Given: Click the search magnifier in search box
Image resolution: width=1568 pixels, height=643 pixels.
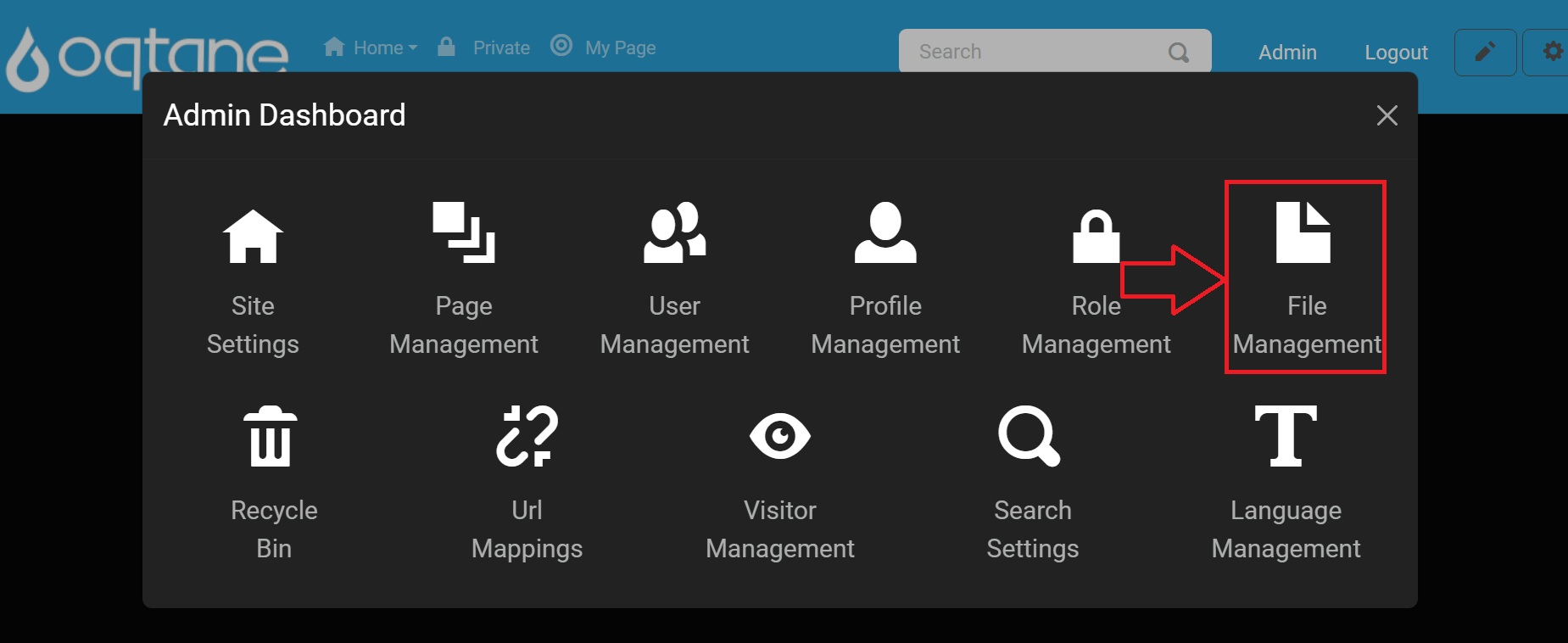Looking at the screenshot, I should coord(1179,53).
